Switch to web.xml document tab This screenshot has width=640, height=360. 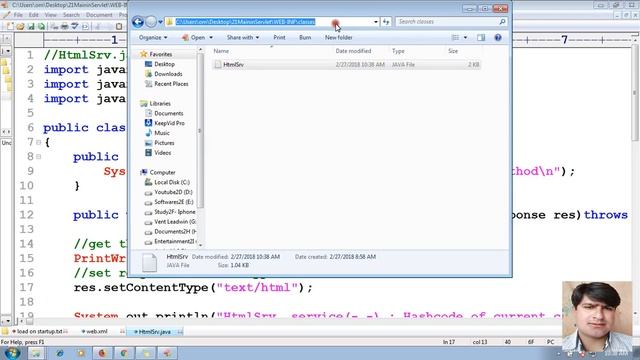[x=96, y=331]
